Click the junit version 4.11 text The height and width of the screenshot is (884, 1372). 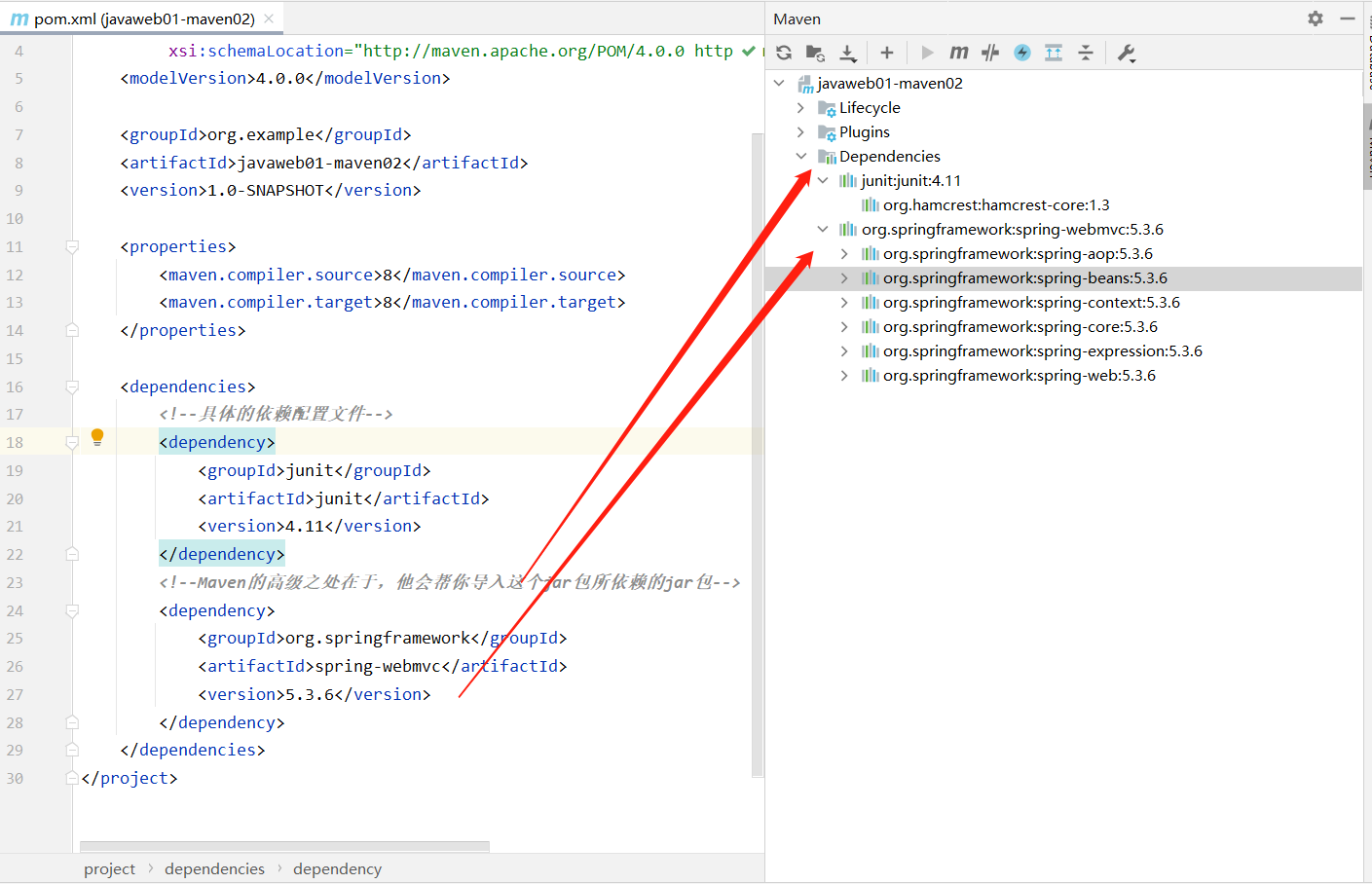tap(305, 527)
